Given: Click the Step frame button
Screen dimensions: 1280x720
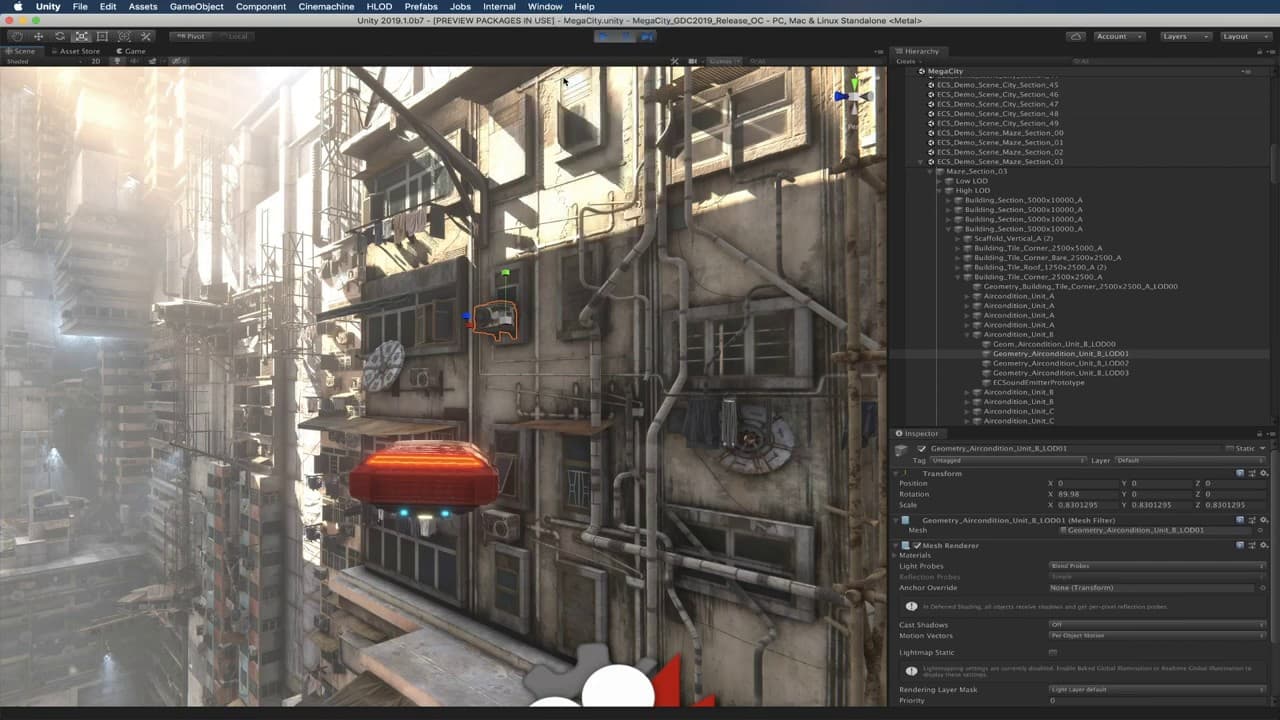Looking at the screenshot, I should coord(646,37).
